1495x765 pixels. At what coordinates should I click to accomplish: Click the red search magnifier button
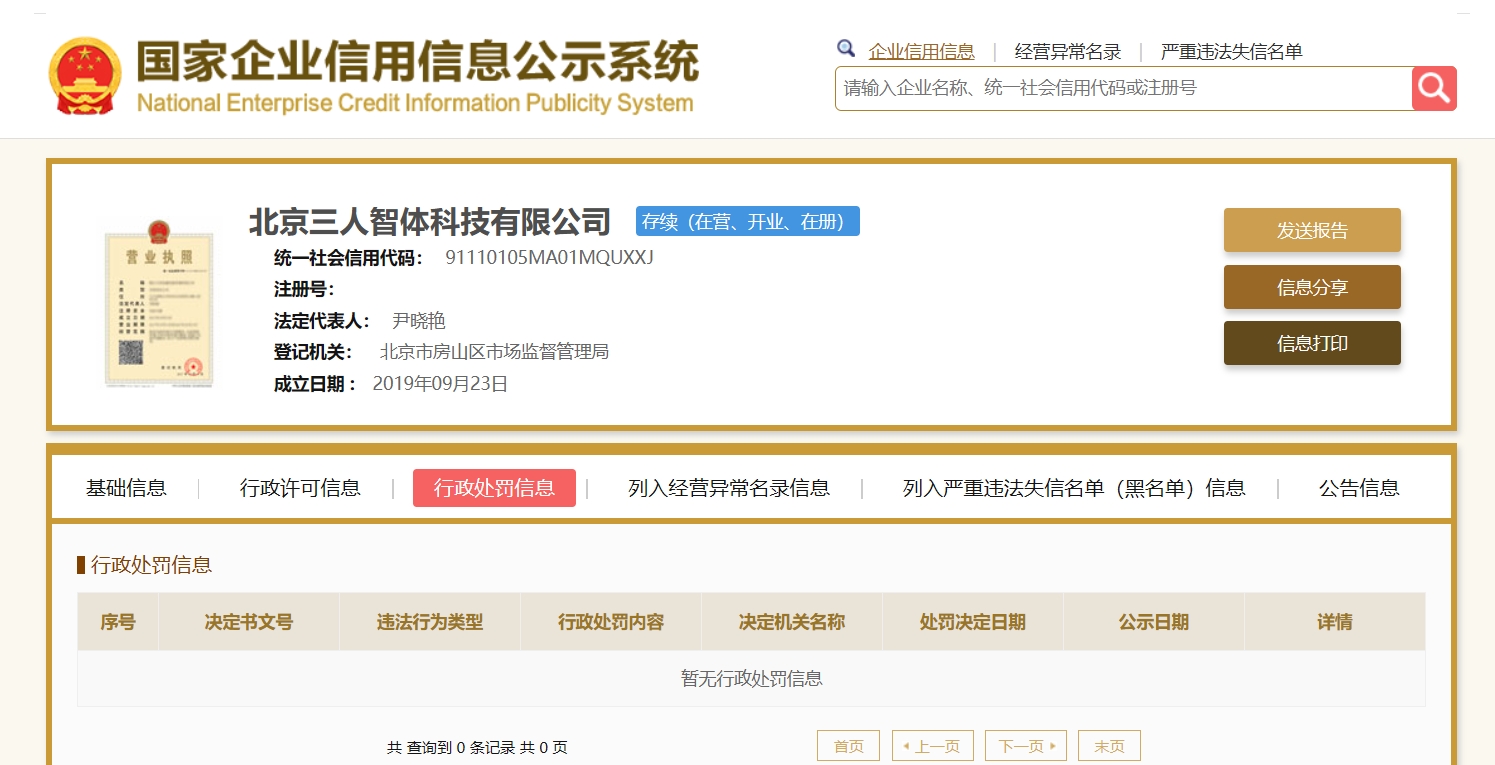(x=1434, y=88)
